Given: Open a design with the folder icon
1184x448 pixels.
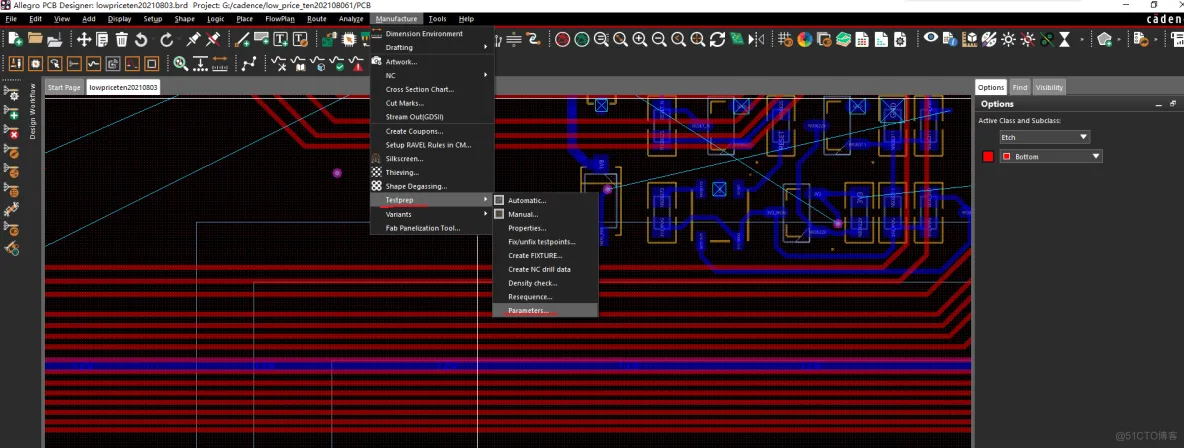Looking at the screenshot, I should pyautogui.click(x=35, y=39).
